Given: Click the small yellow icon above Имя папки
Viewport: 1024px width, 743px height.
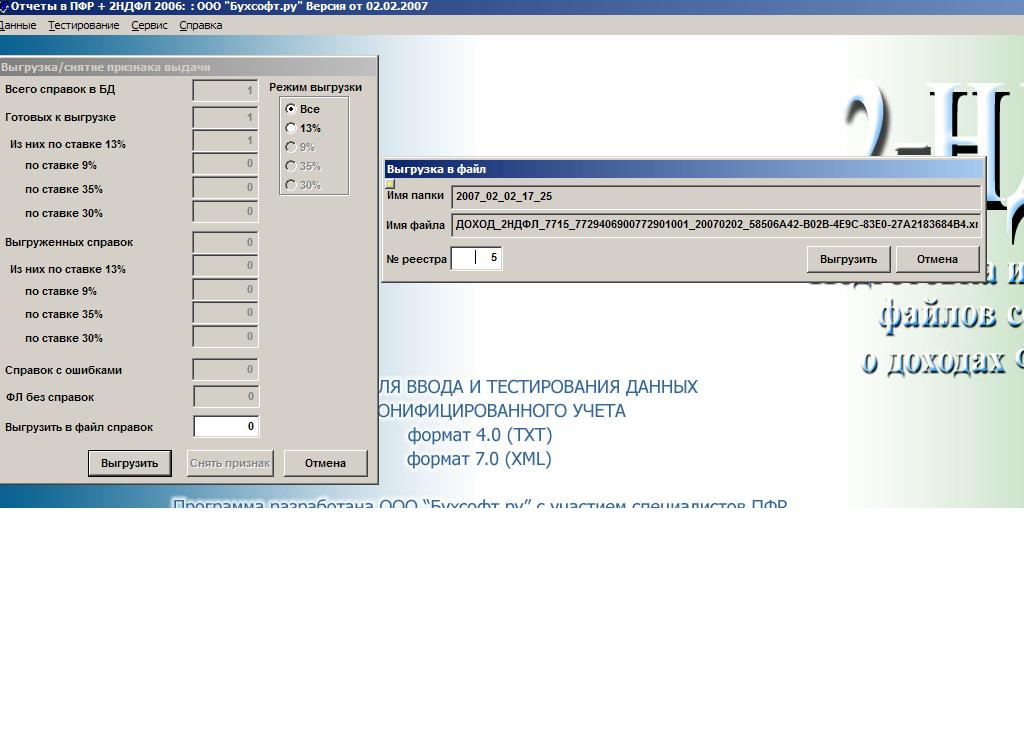Looking at the screenshot, I should (390, 184).
